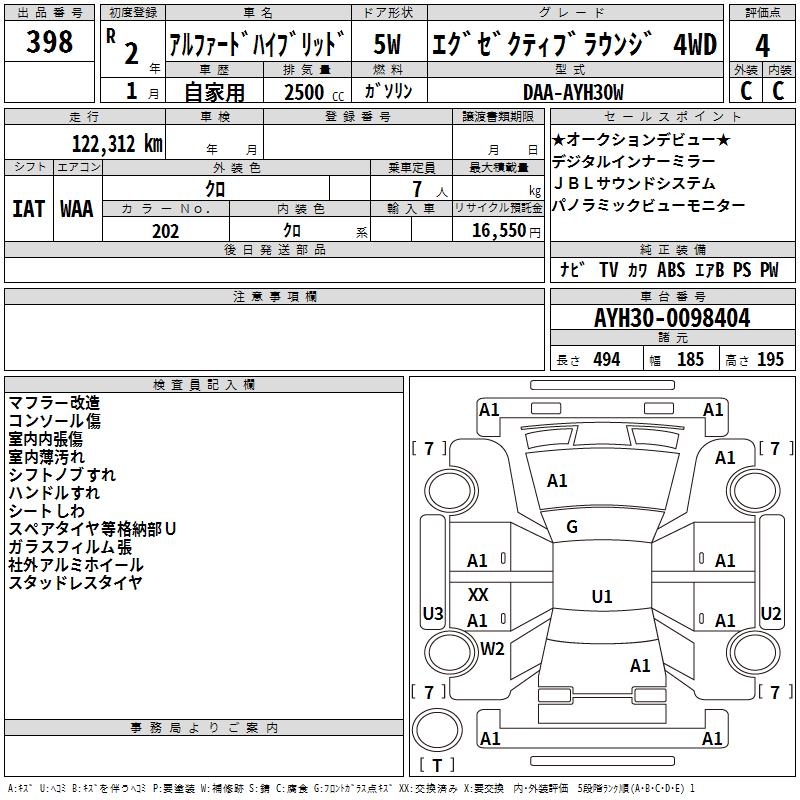Viewport: 800px width, 800px height.
Task: Click the chassis number AYH30-0098404
Action: coord(672,319)
